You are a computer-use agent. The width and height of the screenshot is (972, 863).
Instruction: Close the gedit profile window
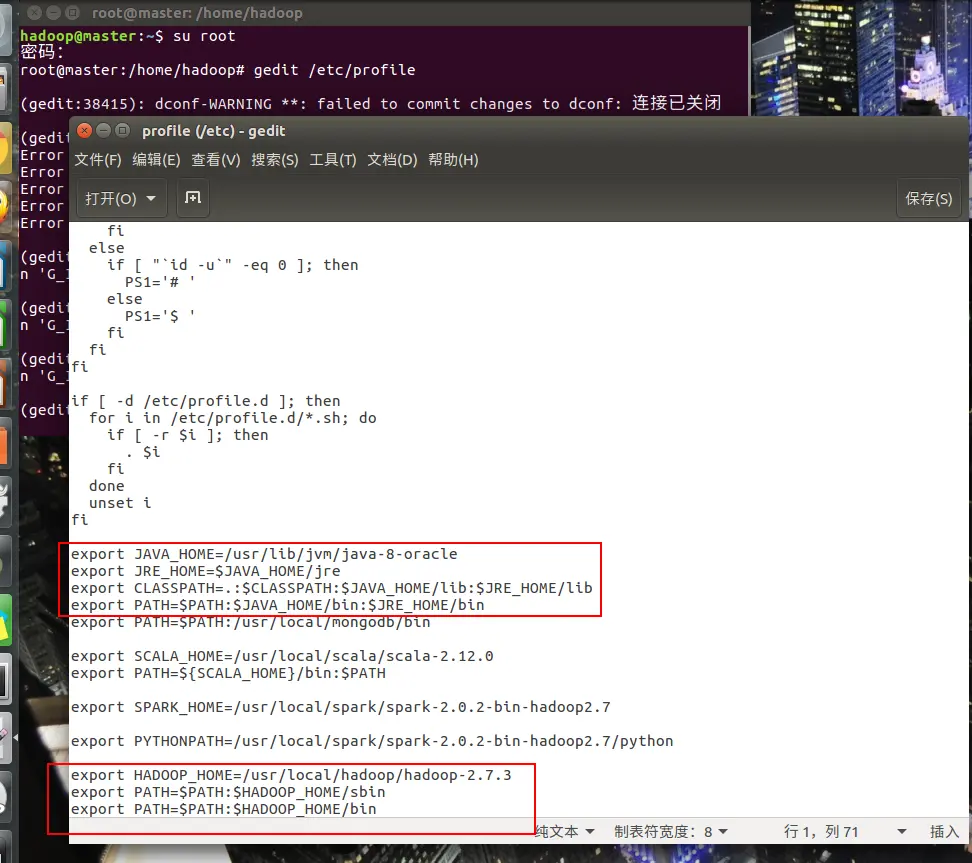[84, 131]
